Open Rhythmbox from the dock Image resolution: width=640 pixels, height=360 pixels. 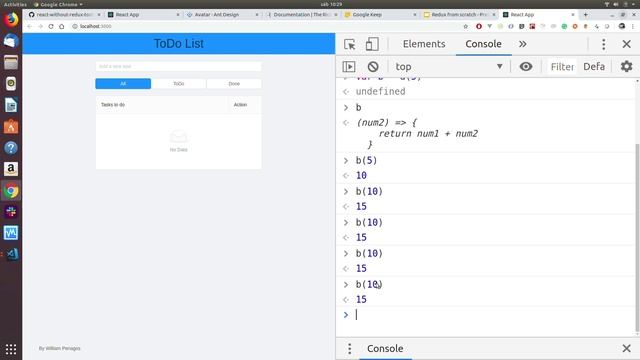pyautogui.click(x=11, y=84)
